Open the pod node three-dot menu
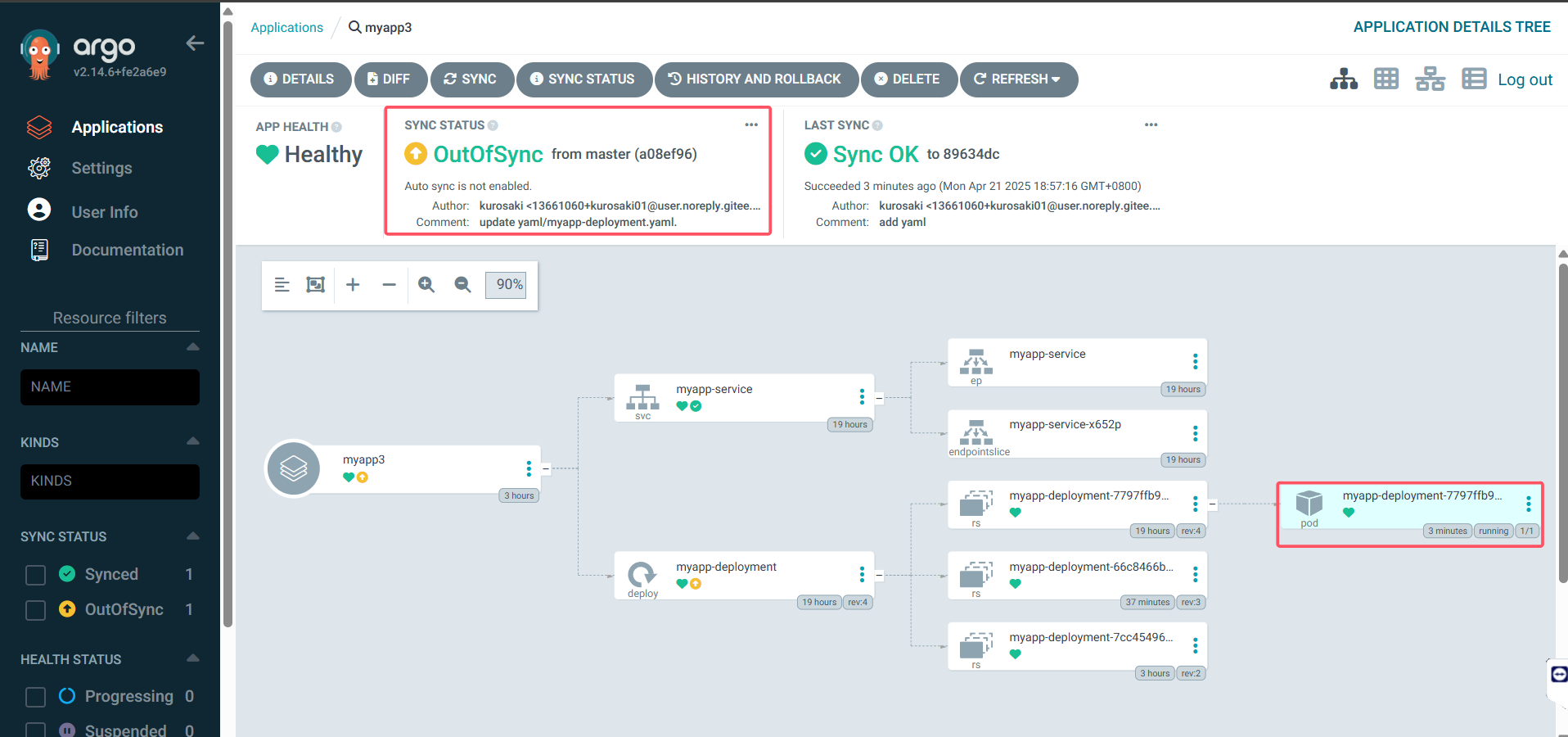Viewport: 1568px width, 737px height. 1528,504
